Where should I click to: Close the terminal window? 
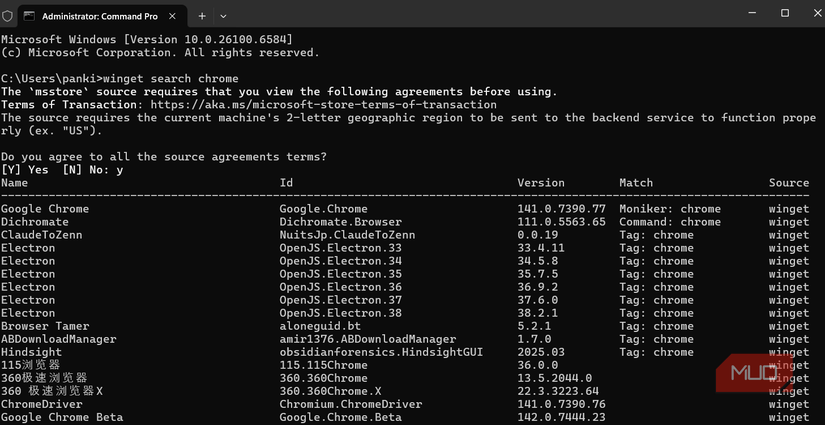click(x=811, y=13)
